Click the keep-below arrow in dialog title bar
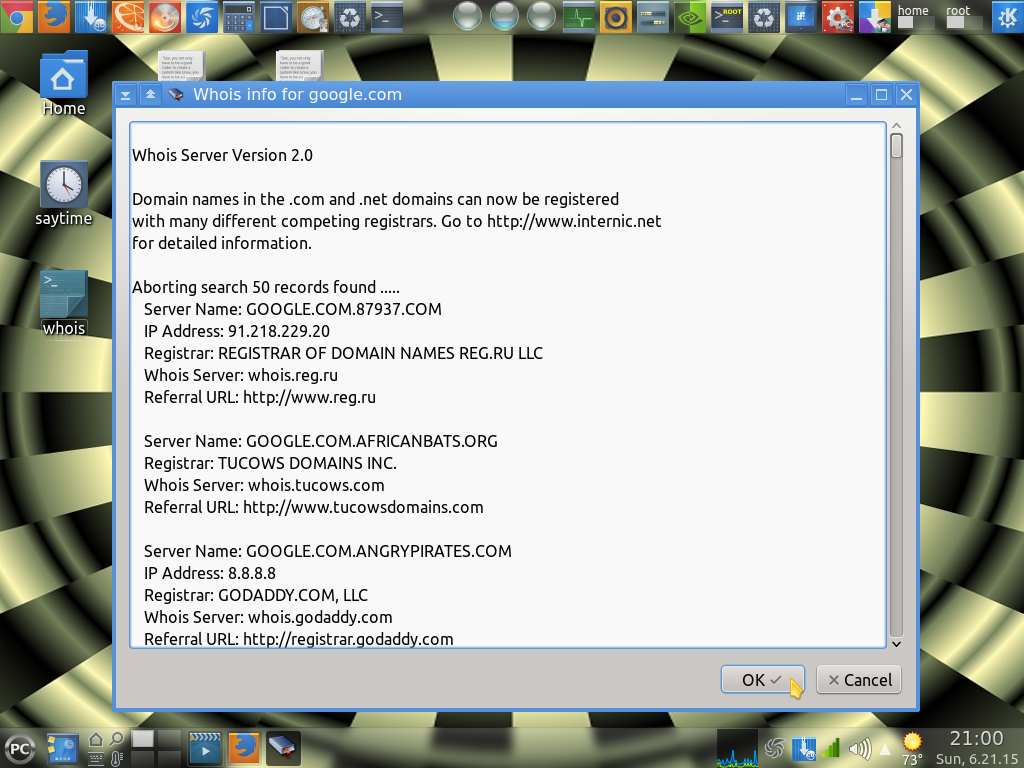 click(x=125, y=95)
